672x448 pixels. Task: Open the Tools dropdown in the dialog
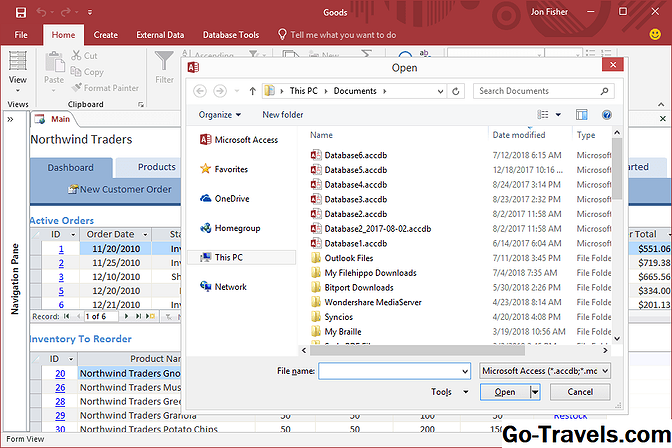tap(450, 392)
